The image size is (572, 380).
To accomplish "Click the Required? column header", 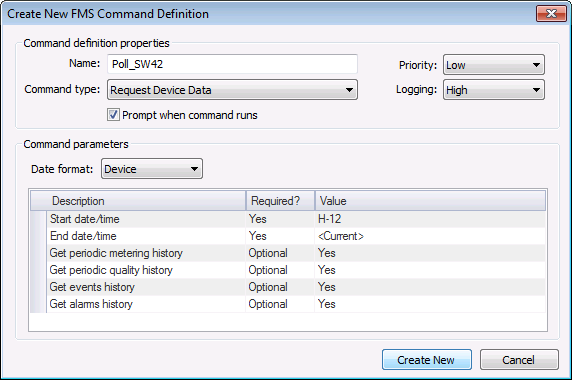I will pyautogui.click(x=280, y=201).
